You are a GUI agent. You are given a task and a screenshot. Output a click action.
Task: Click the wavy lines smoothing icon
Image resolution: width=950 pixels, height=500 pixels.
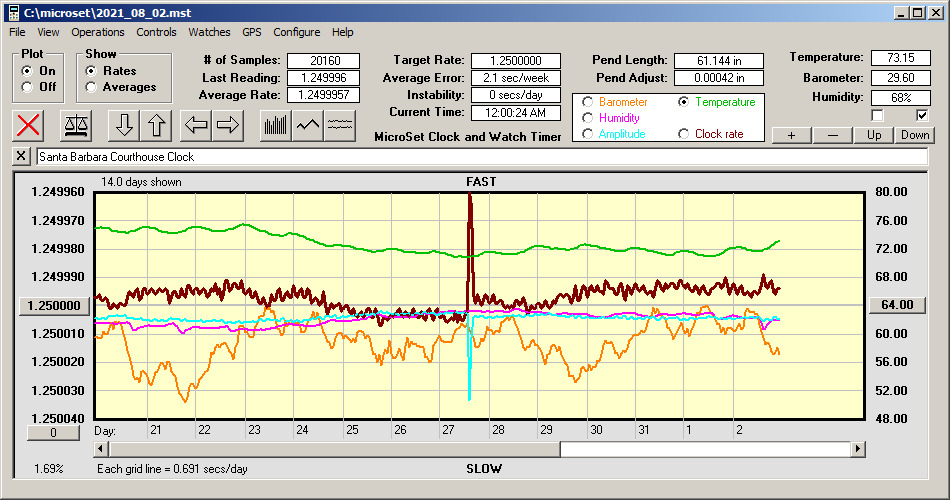click(x=340, y=125)
